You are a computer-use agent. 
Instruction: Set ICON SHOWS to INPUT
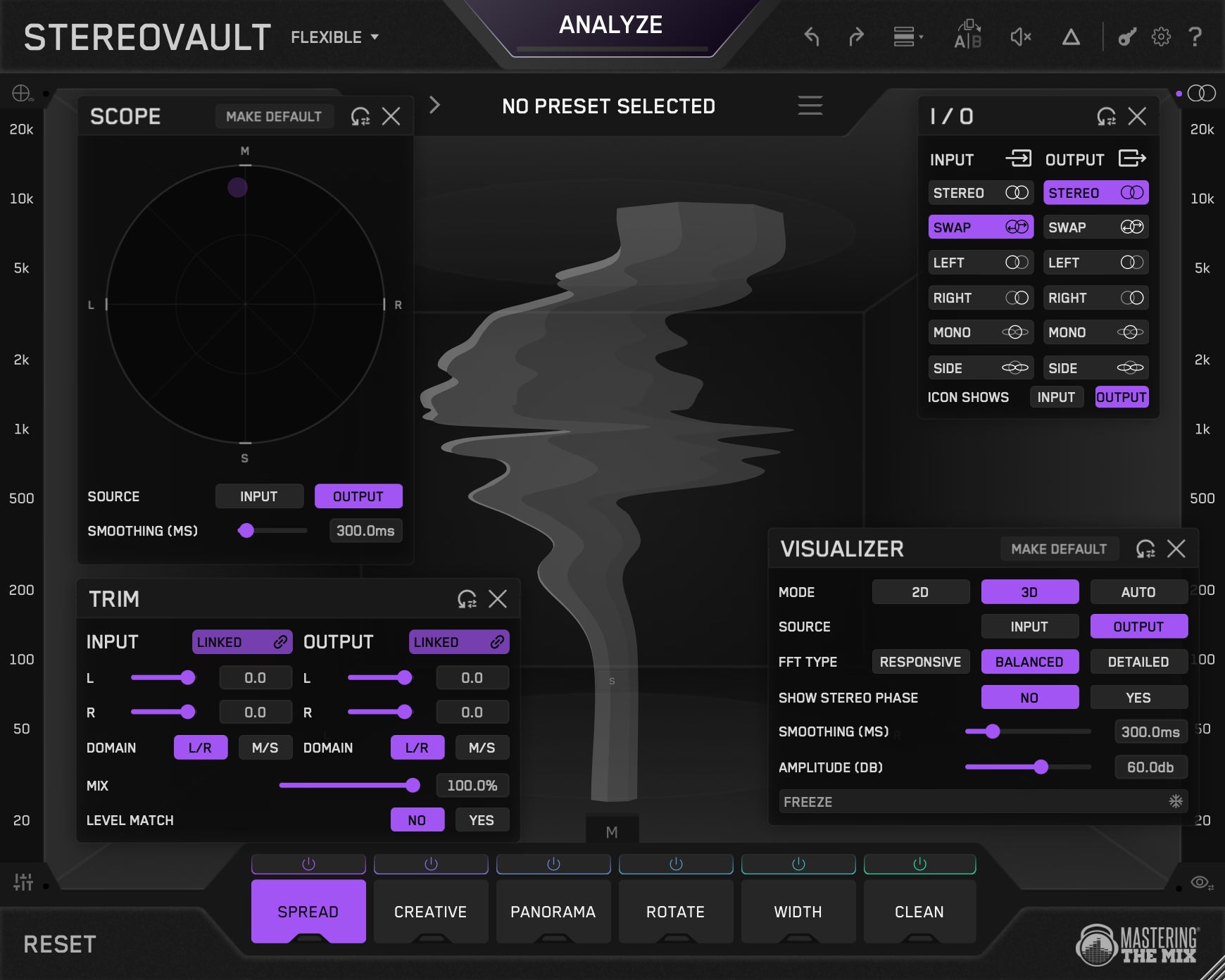1056,397
